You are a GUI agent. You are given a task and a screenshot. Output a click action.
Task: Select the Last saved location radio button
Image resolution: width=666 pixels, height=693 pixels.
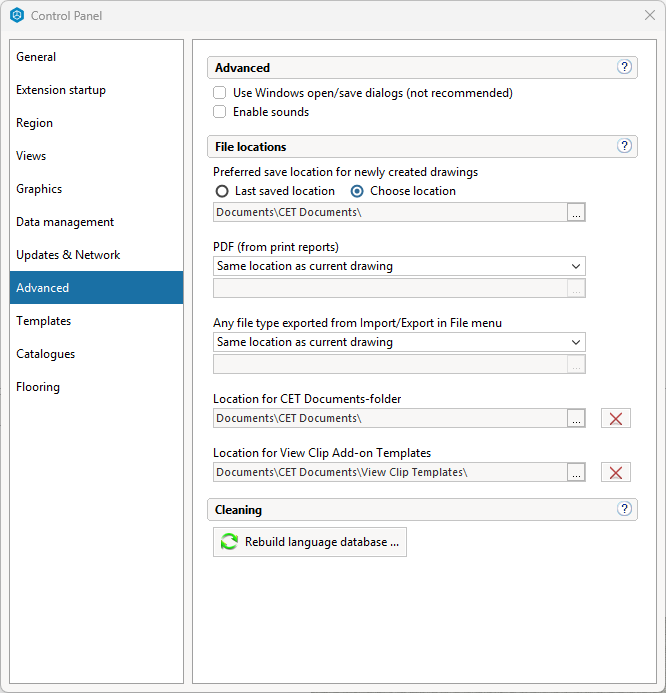[x=222, y=191]
